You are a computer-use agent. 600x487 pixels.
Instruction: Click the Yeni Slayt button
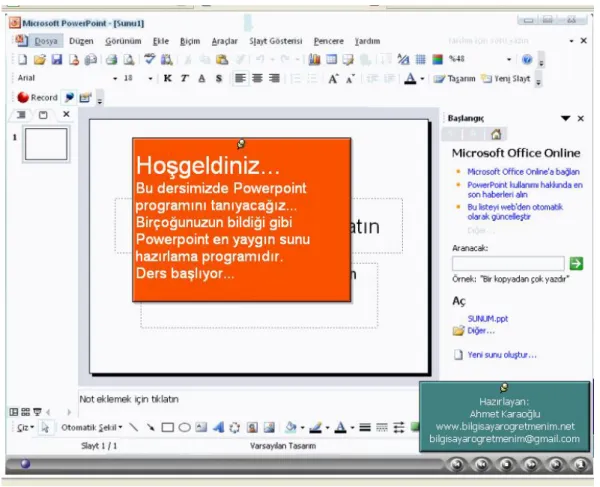point(506,79)
